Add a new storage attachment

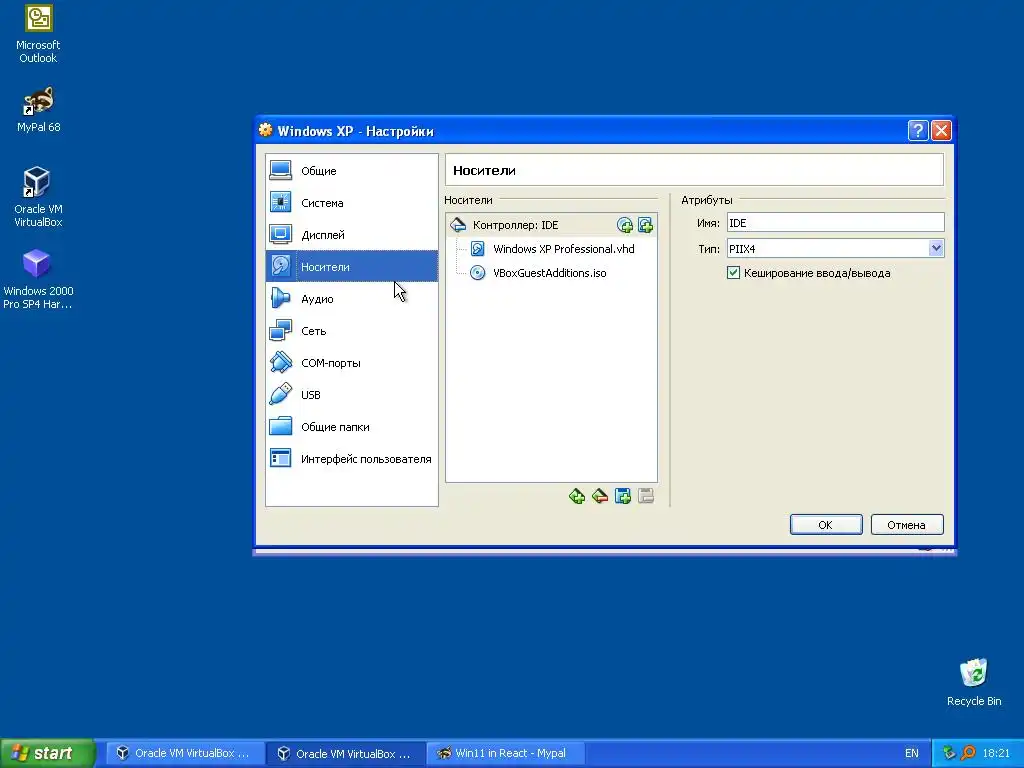(x=623, y=496)
